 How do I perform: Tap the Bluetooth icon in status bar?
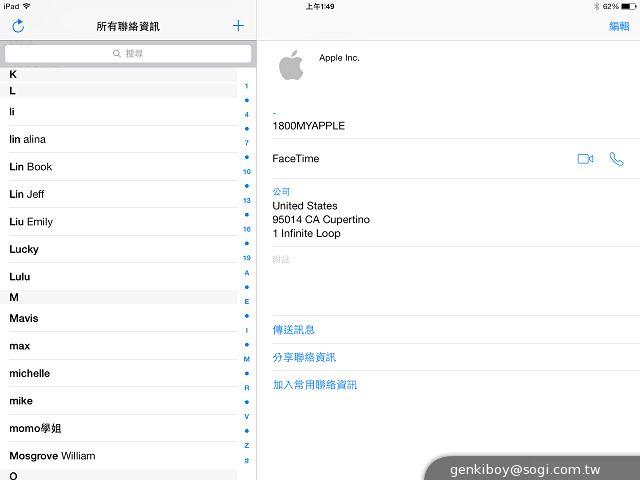coord(596,7)
